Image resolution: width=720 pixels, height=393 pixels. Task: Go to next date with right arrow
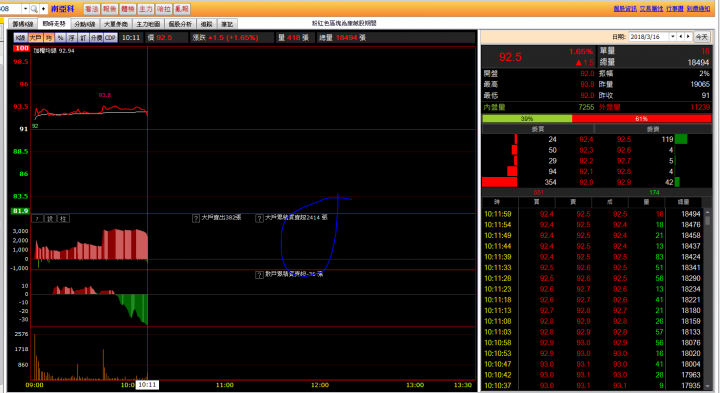click(x=688, y=37)
